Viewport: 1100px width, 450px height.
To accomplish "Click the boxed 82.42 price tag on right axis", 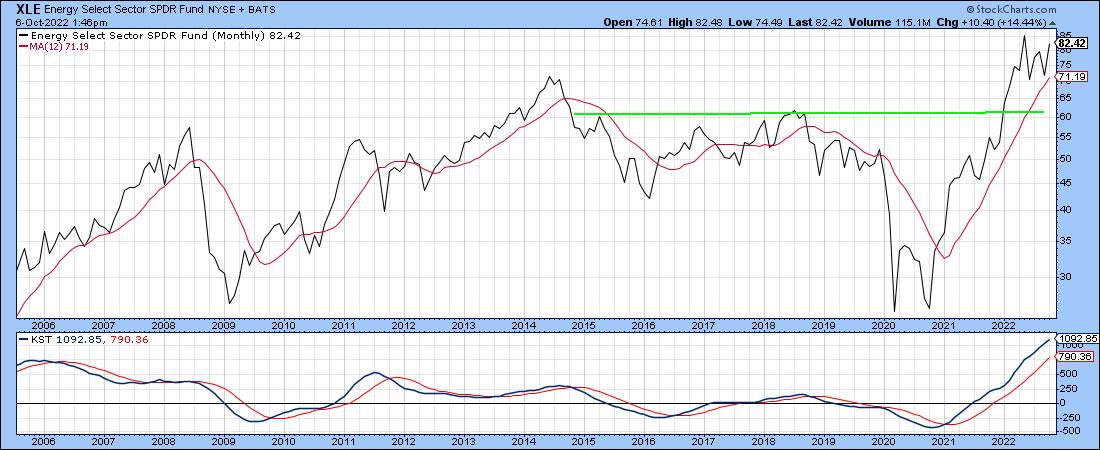I will click(1071, 43).
